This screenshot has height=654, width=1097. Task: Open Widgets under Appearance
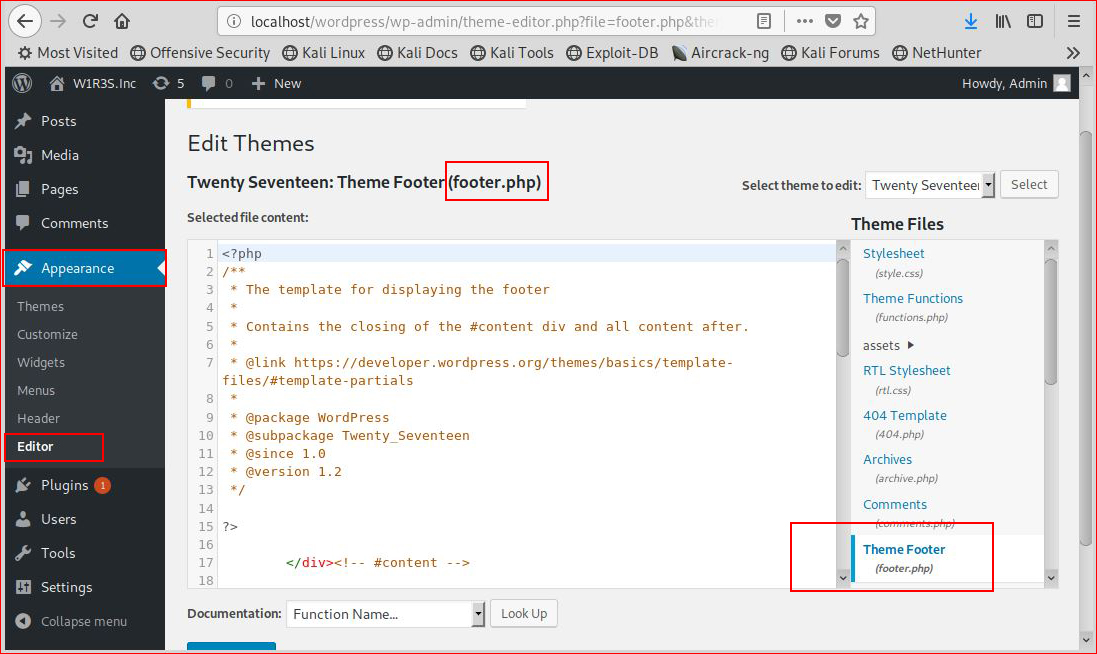click(41, 362)
